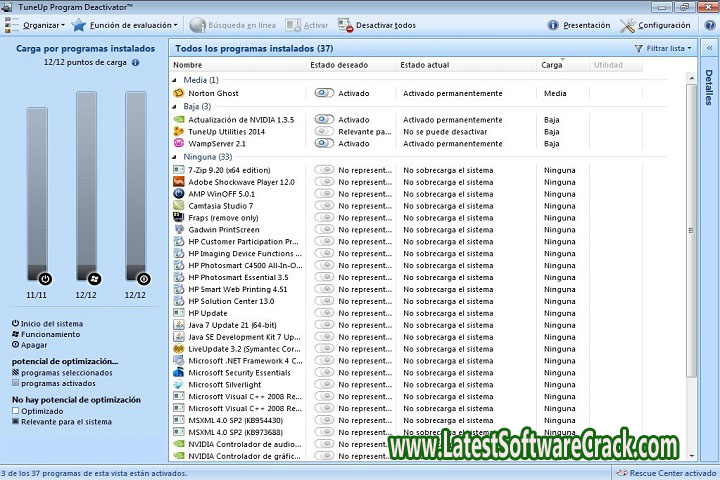Screen dimensions: 720x480
Task: Toggle the TuneUp Utilities 2014 switch
Action: coord(324,132)
